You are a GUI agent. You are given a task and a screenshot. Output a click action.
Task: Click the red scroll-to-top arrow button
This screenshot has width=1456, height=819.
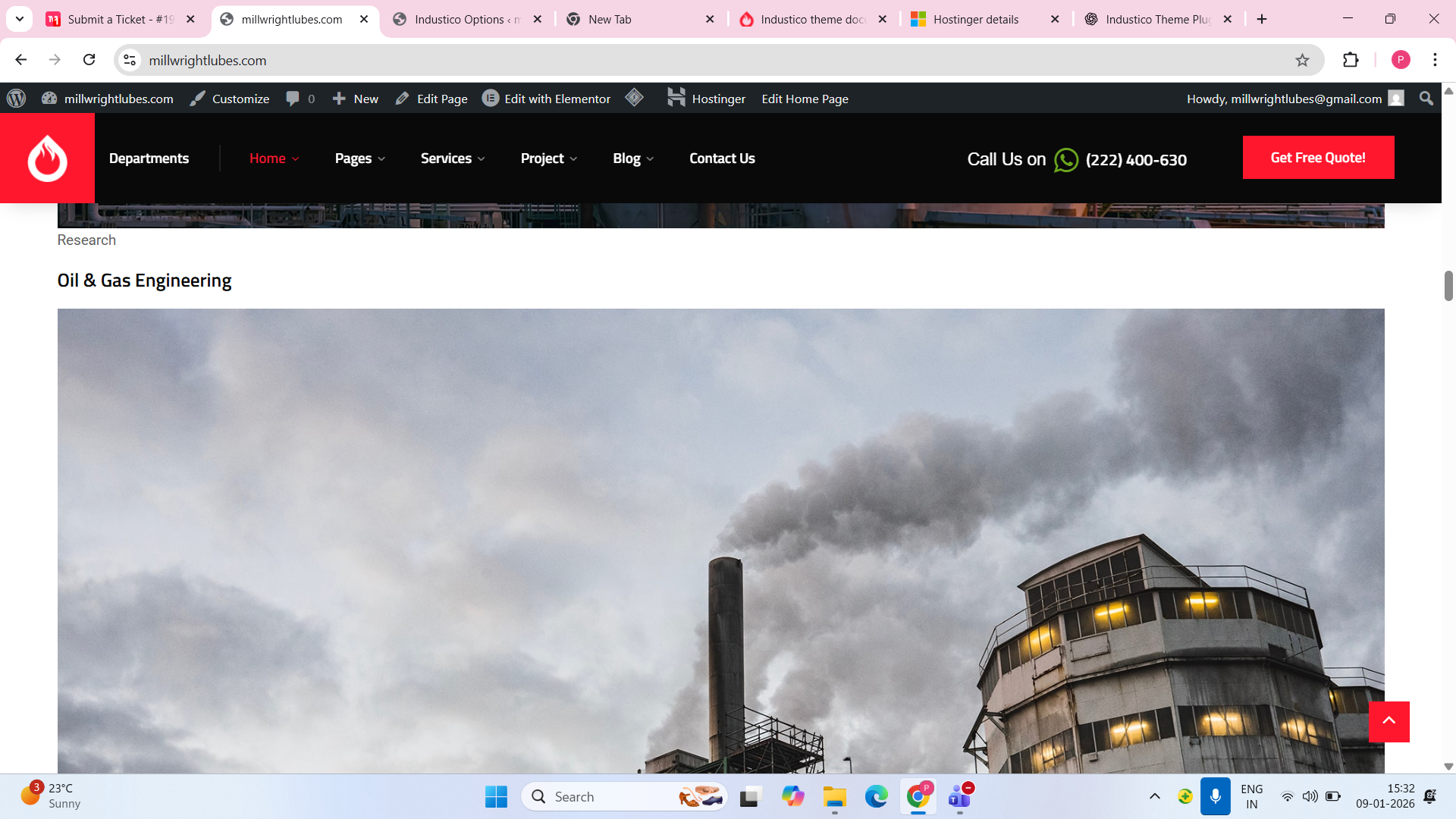(1389, 721)
